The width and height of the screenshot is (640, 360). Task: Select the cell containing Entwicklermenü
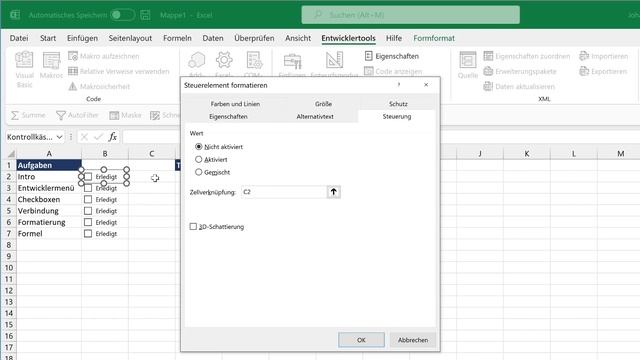coord(49,188)
